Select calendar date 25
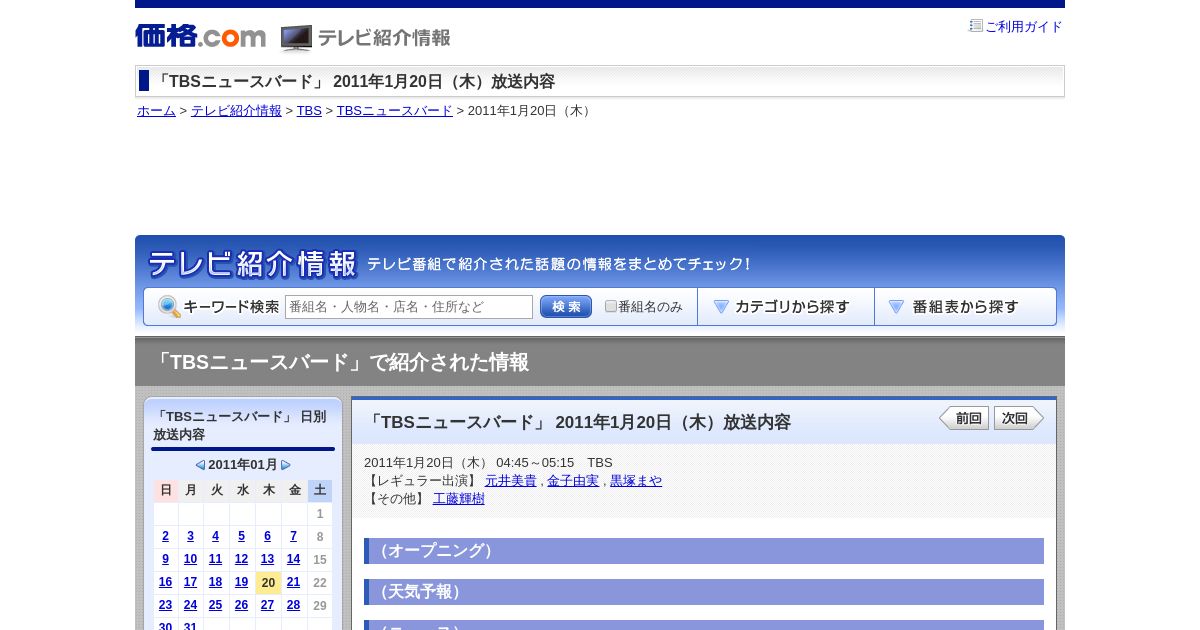This screenshot has height=630, width=1200. 215,605
